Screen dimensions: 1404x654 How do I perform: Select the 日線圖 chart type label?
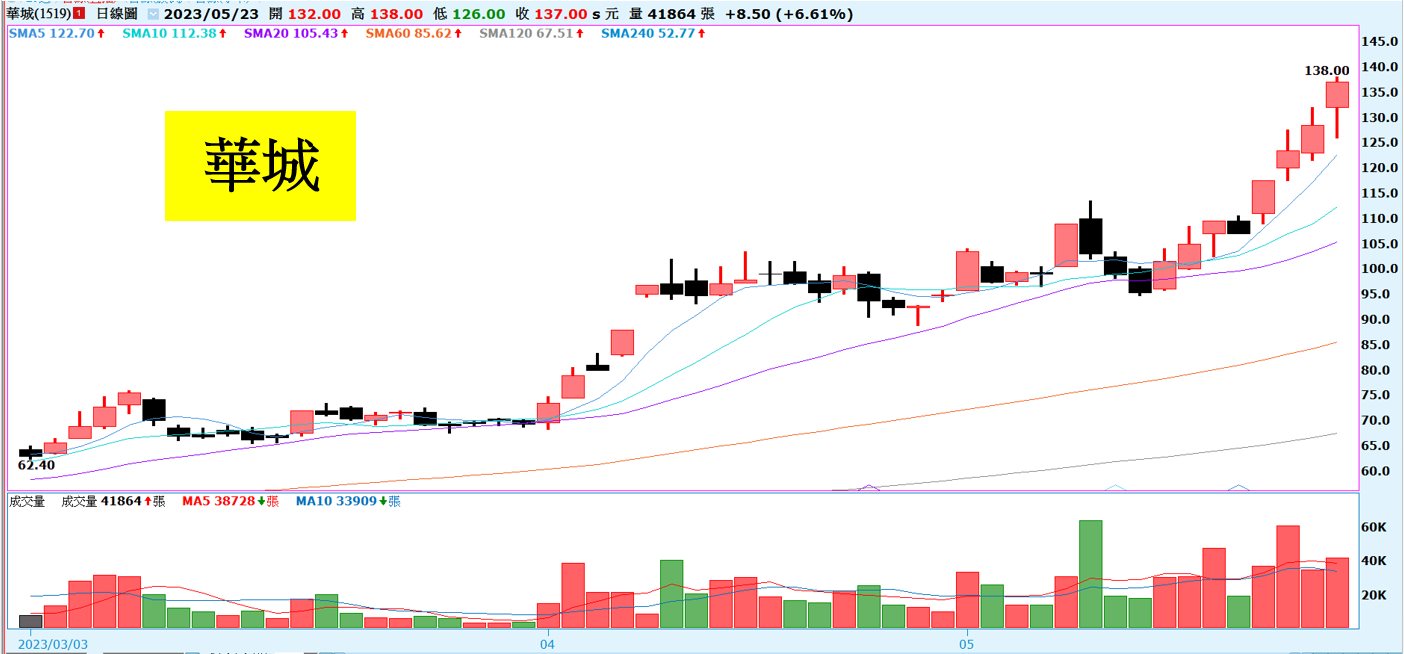point(116,15)
